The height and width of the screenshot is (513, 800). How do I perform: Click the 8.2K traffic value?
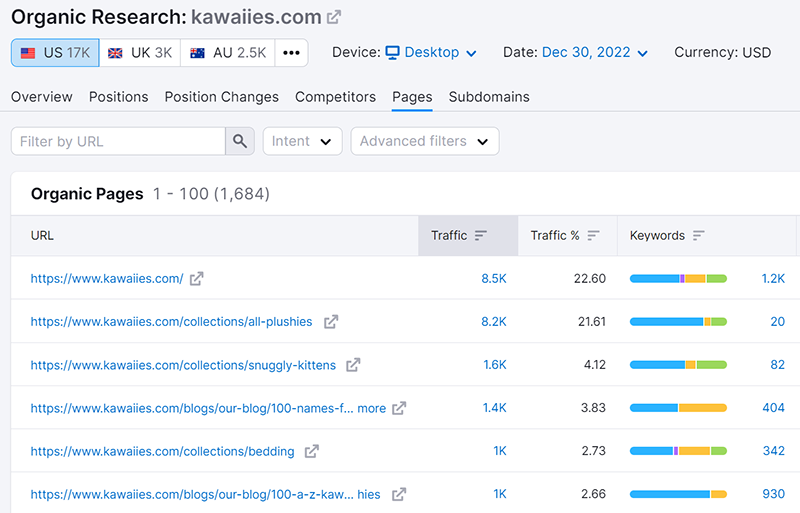(494, 322)
